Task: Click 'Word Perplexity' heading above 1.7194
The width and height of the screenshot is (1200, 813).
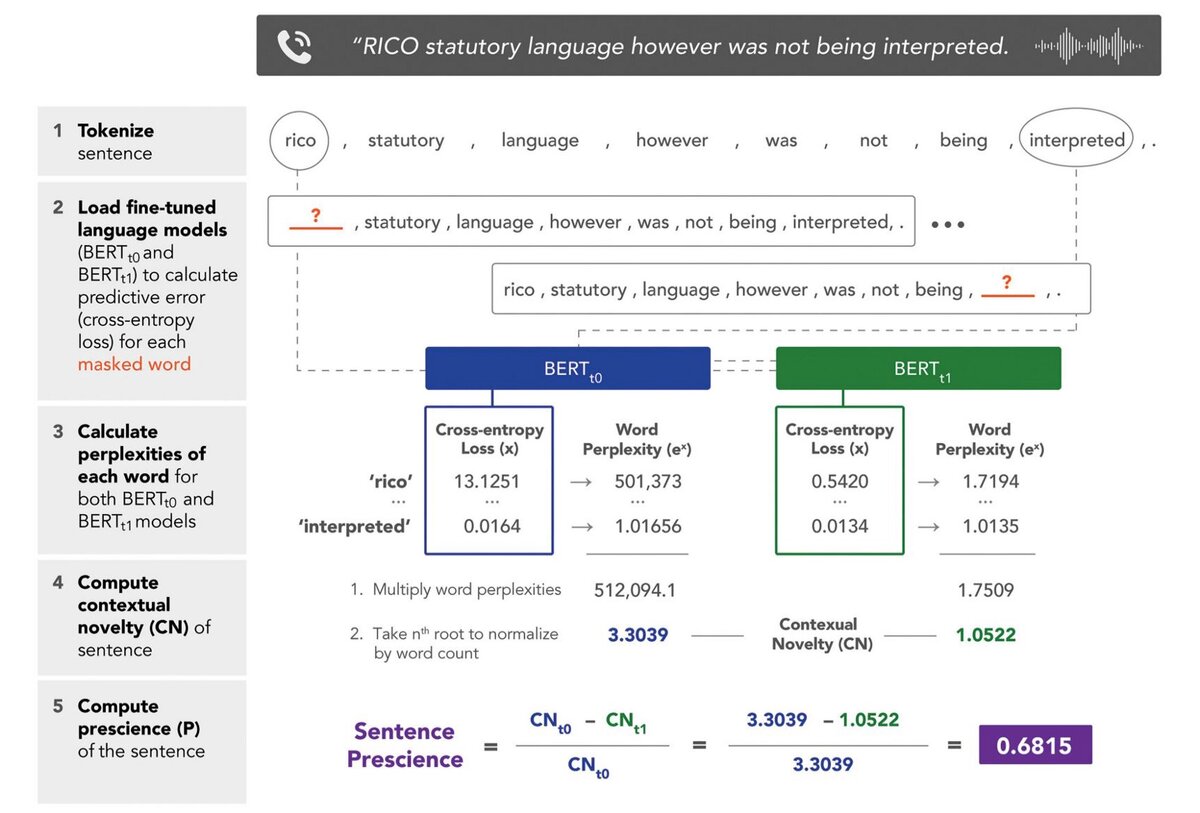Action: click(989, 439)
